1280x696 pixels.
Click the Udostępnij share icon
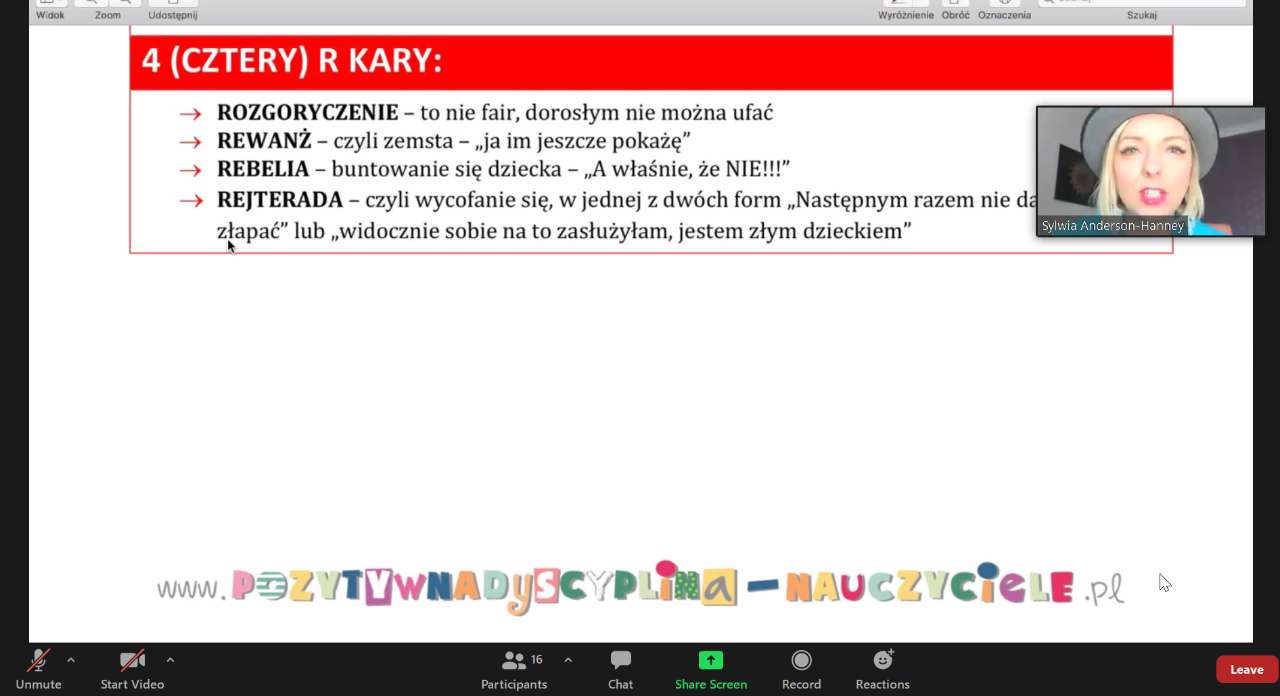tap(172, 4)
